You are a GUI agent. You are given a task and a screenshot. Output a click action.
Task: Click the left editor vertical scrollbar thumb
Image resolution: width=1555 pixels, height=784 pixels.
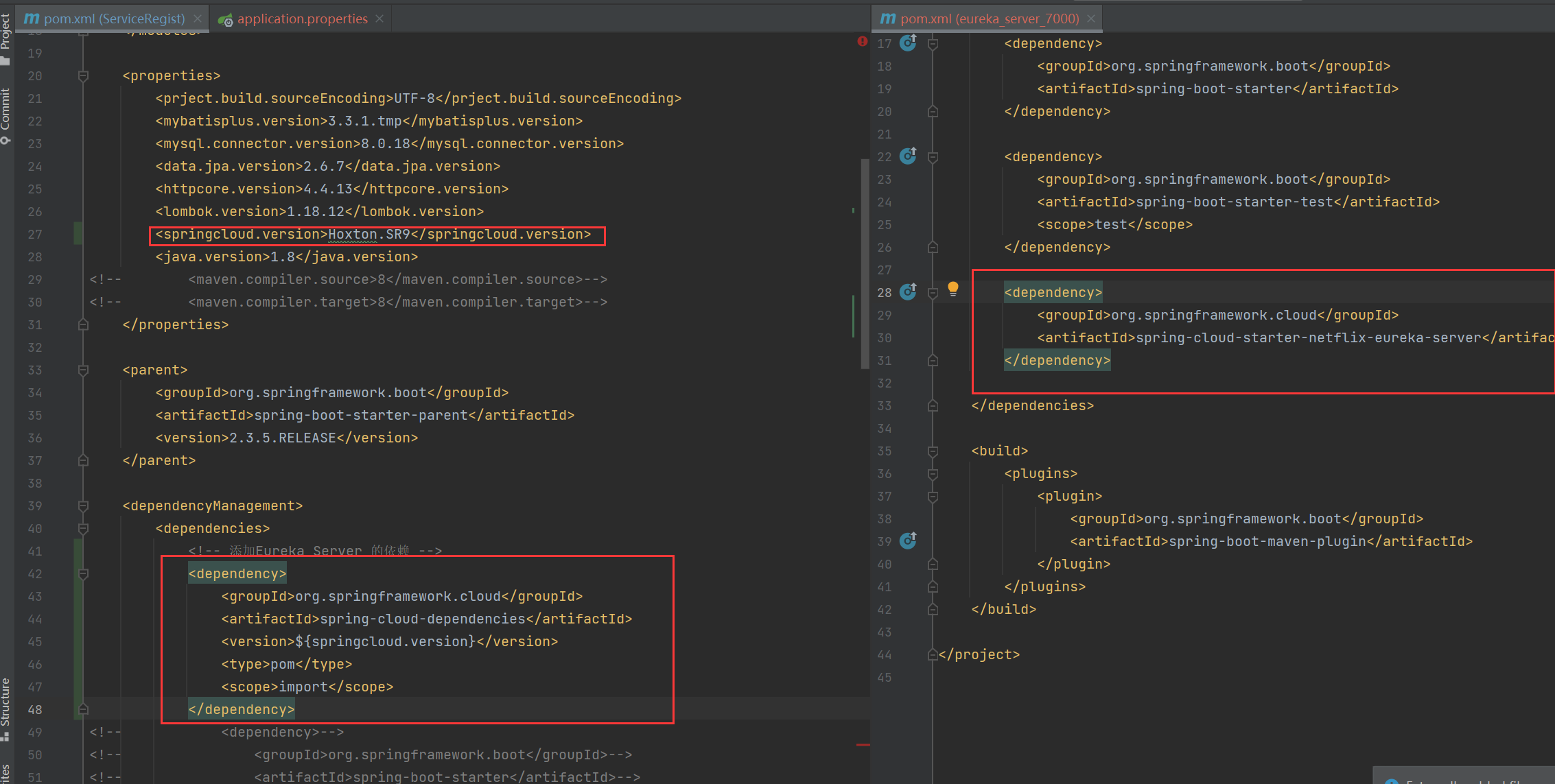pyautogui.click(x=865, y=264)
